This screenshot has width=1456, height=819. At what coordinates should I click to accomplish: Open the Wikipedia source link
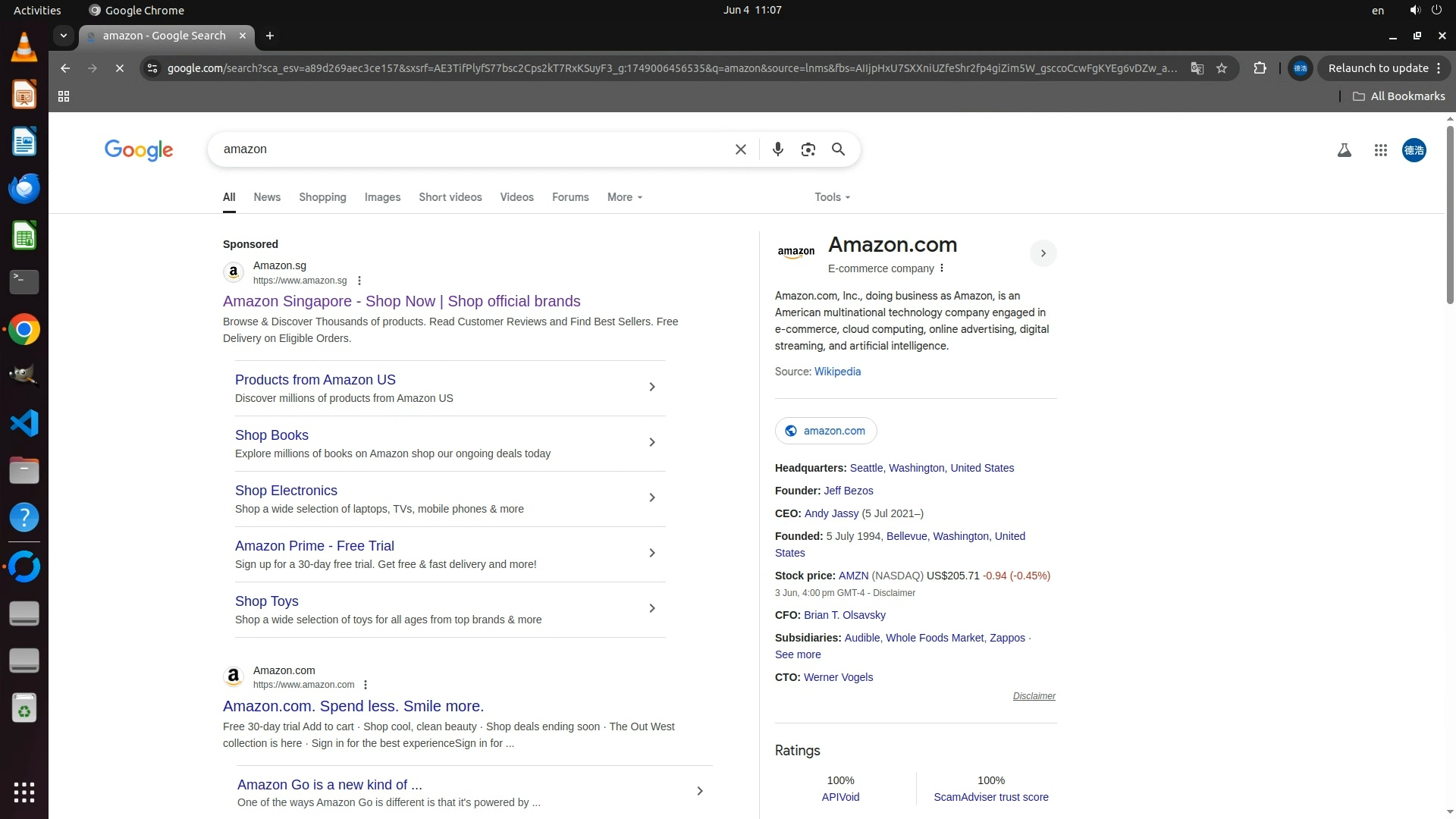tap(837, 372)
